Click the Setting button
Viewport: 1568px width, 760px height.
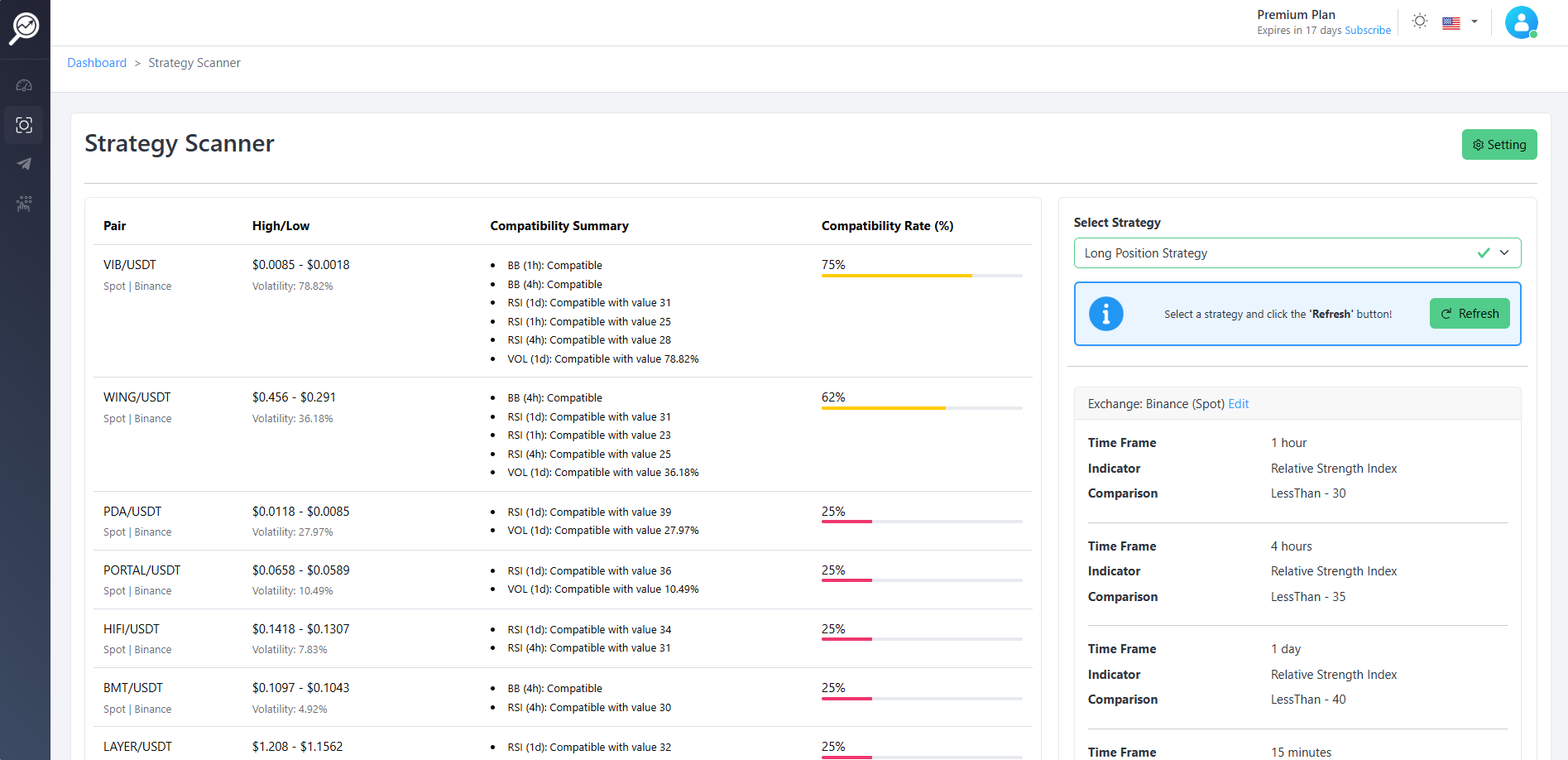pyautogui.click(x=1499, y=145)
